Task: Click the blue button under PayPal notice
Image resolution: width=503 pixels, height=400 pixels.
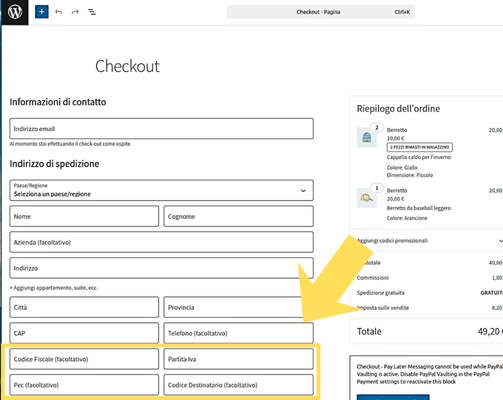Action: tap(393, 397)
